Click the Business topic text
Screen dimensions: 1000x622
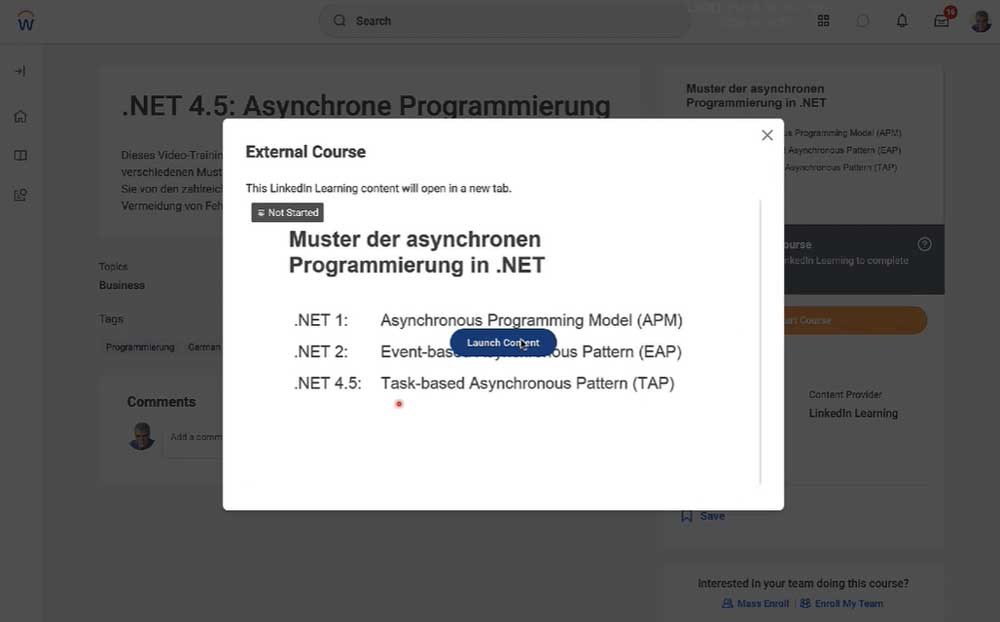122,285
